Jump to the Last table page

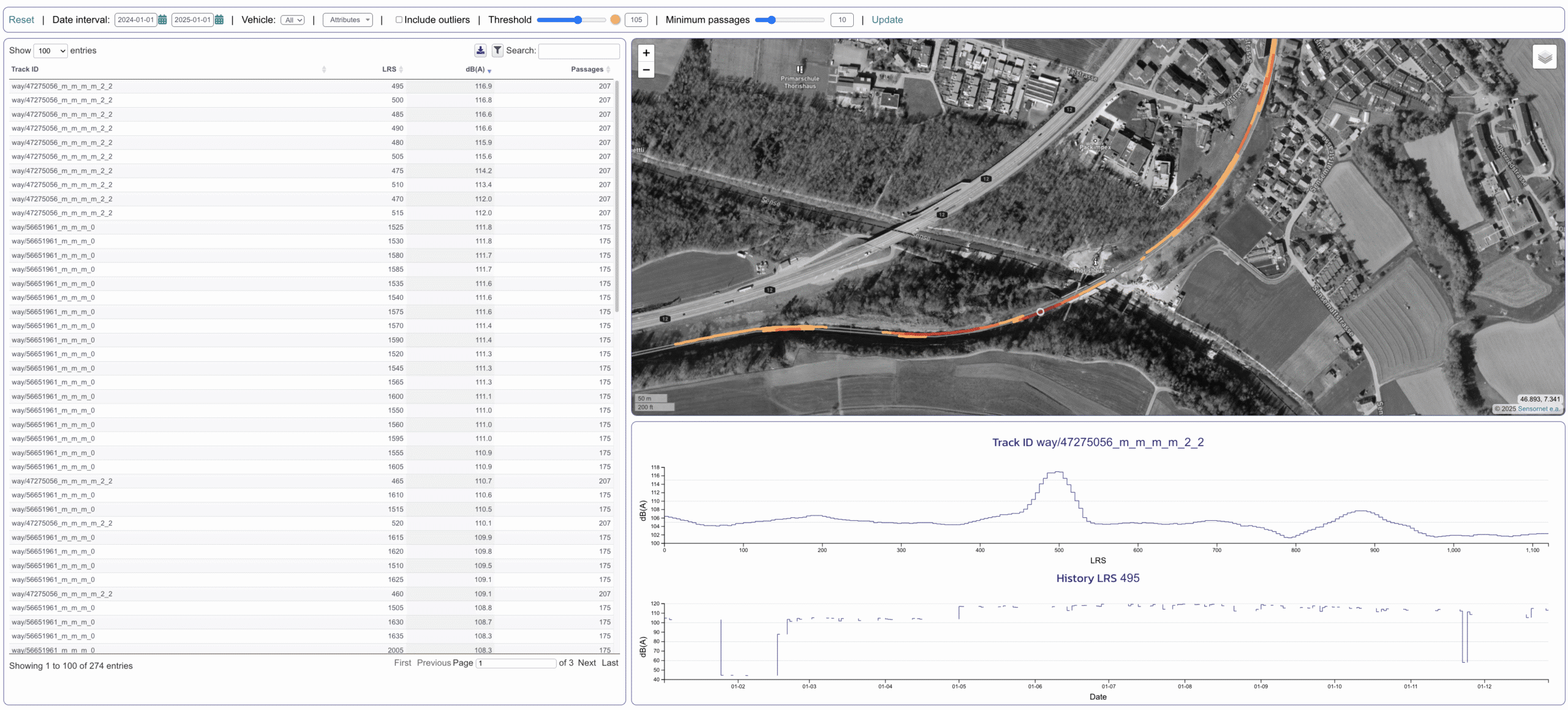[609, 662]
